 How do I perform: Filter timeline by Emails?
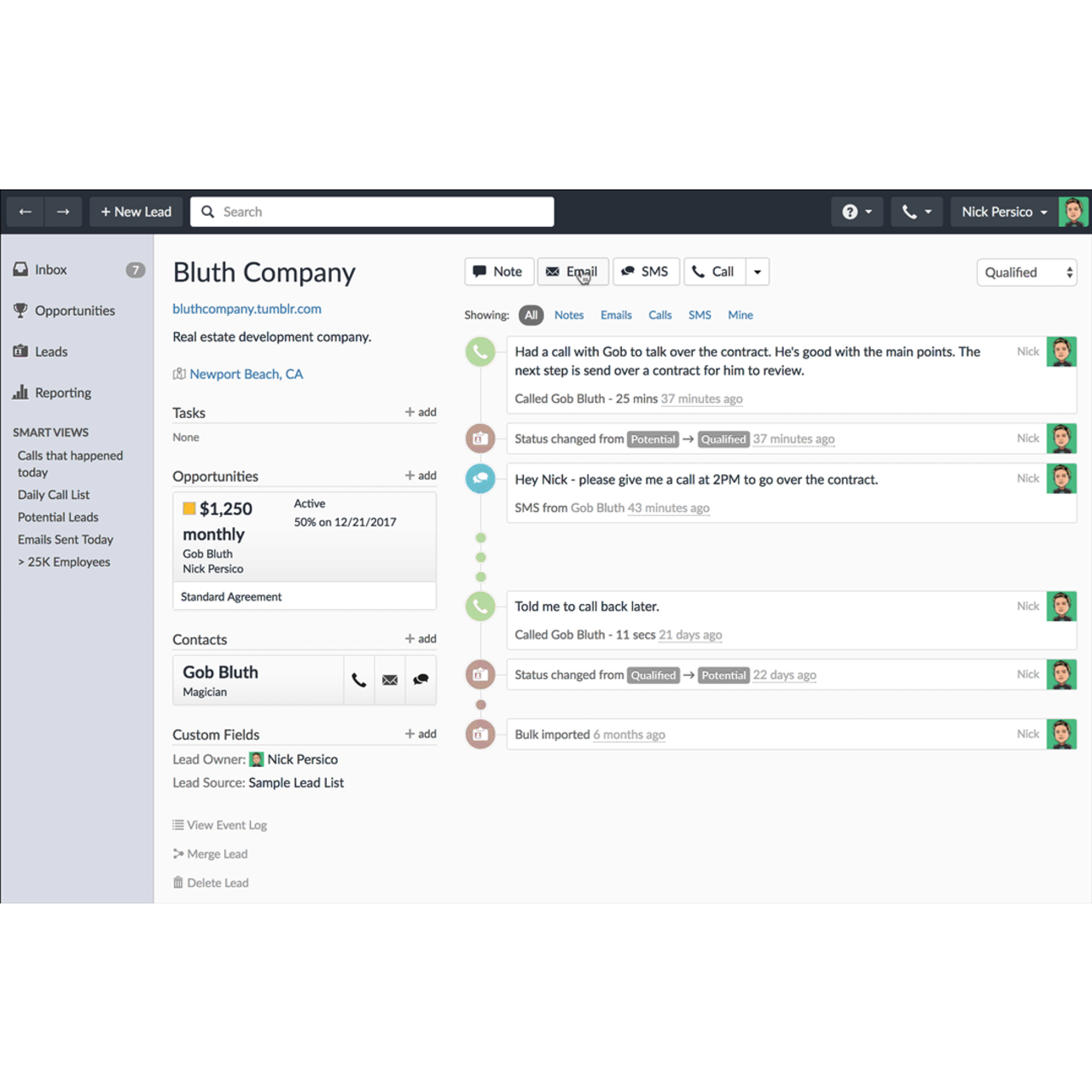click(616, 315)
